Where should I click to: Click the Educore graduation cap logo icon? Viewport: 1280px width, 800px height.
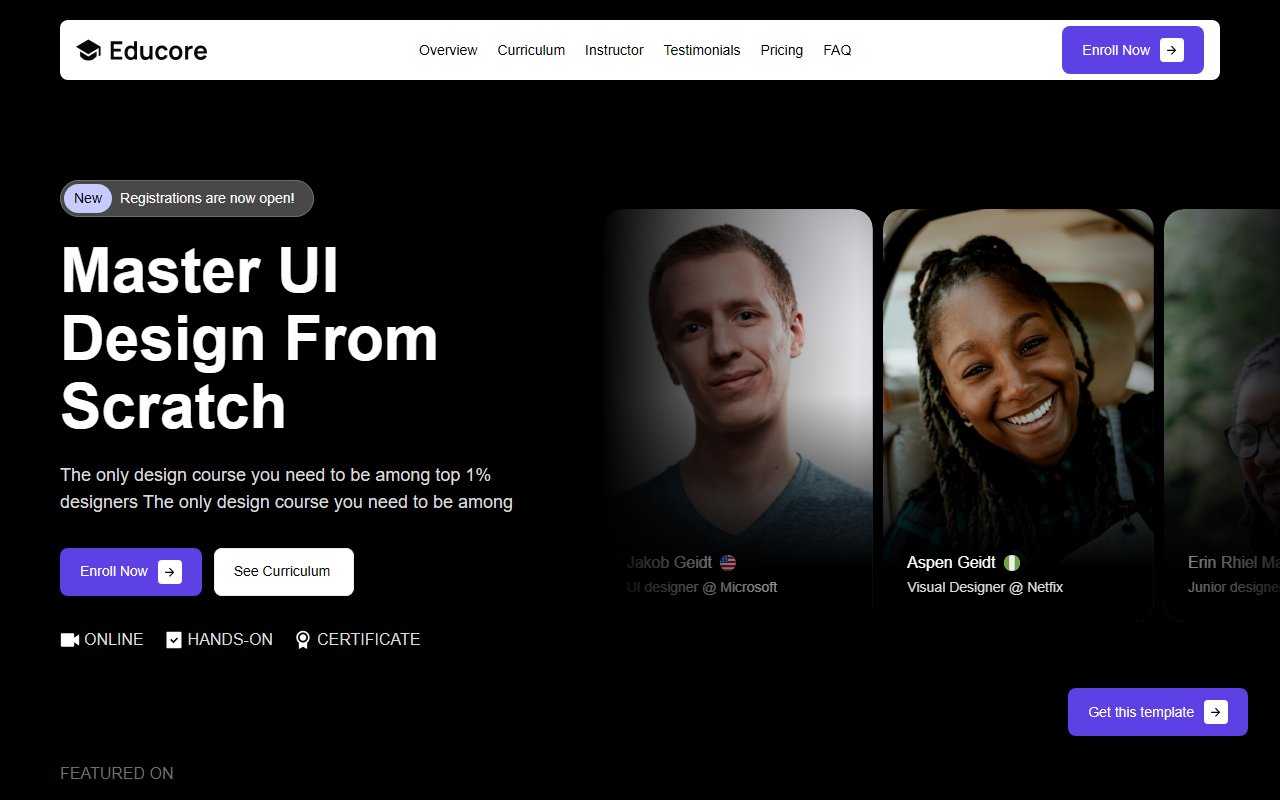[x=89, y=49]
